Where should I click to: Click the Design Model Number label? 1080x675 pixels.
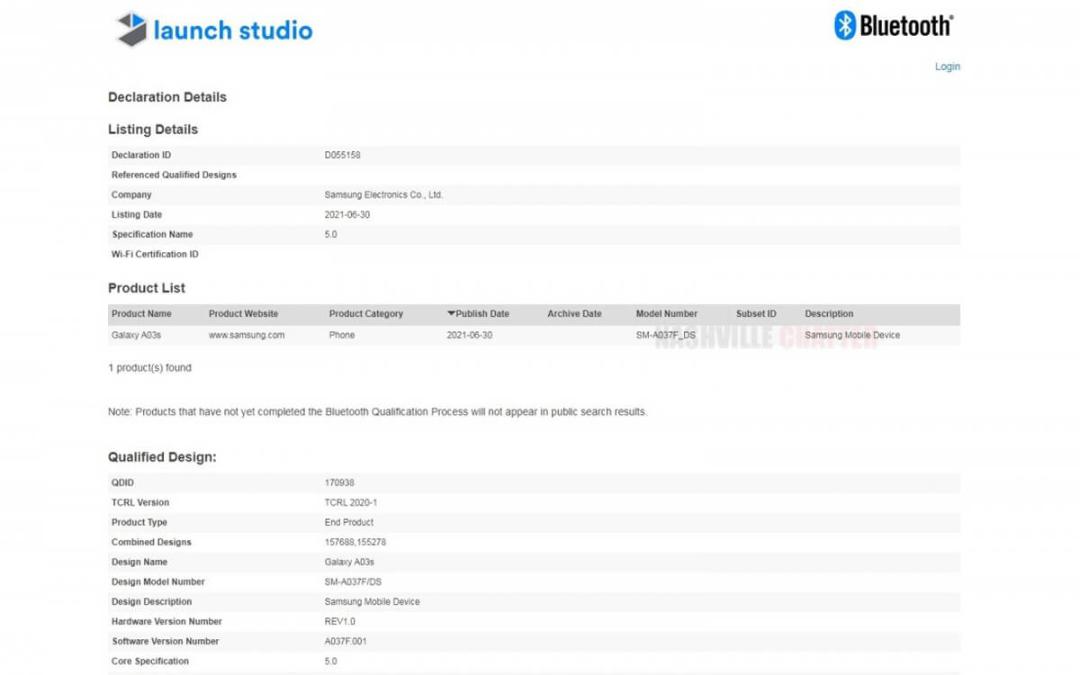click(158, 582)
